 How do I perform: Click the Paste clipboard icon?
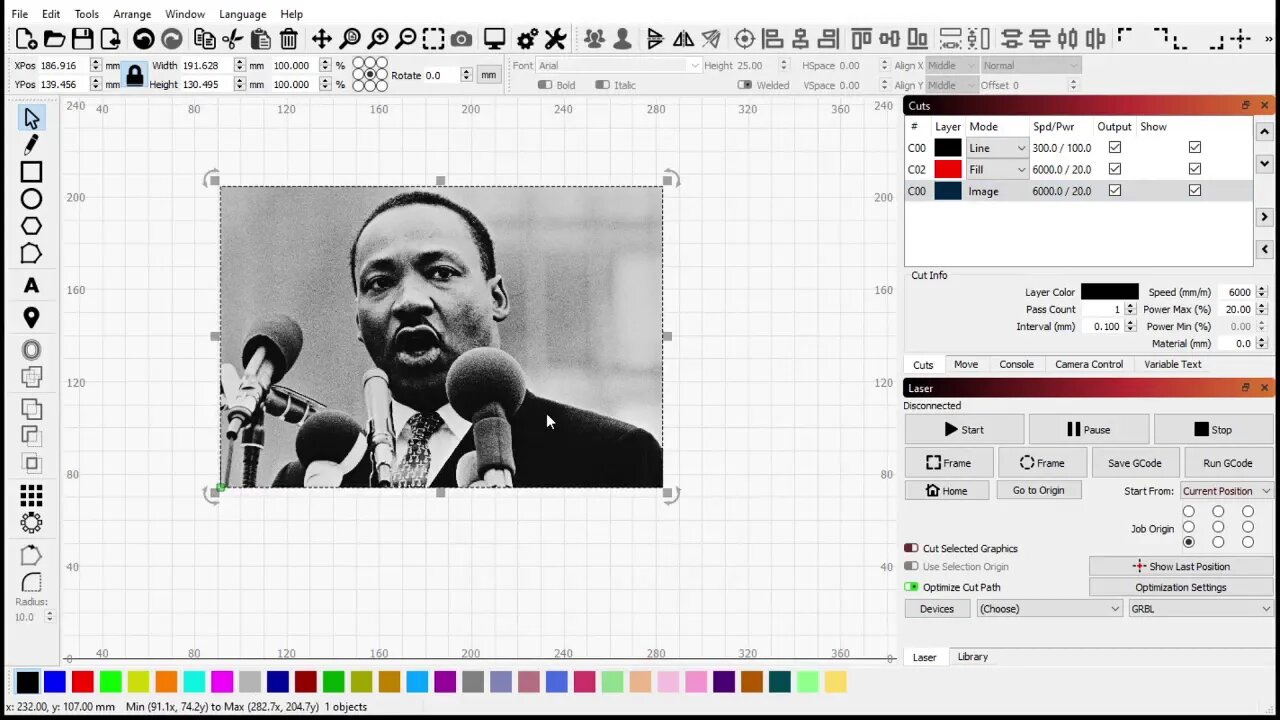click(x=260, y=39)
